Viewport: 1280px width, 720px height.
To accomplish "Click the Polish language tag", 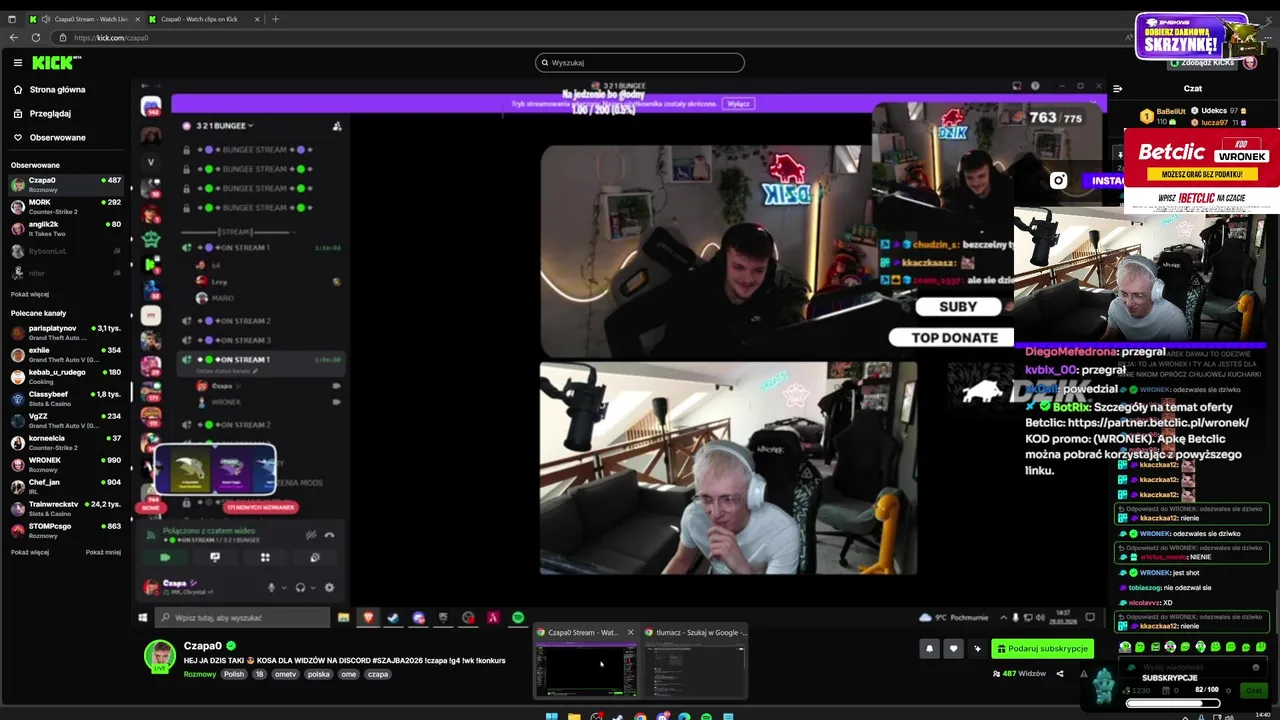I will pos(233,674).
